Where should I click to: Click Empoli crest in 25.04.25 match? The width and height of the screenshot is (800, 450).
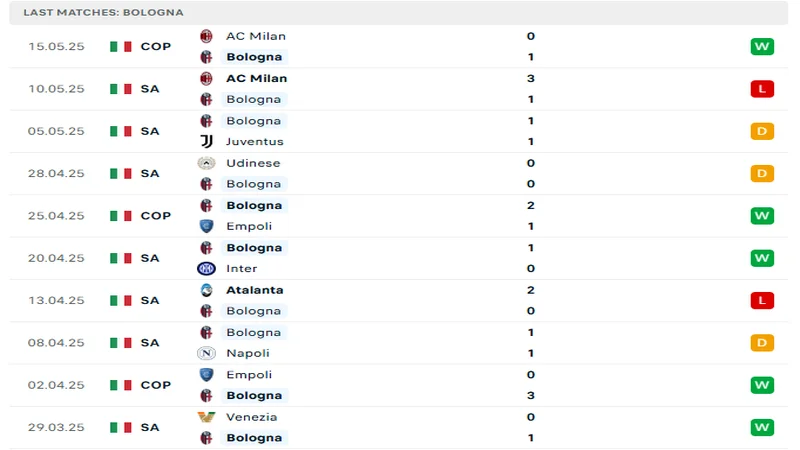click(x=207, y=226)
